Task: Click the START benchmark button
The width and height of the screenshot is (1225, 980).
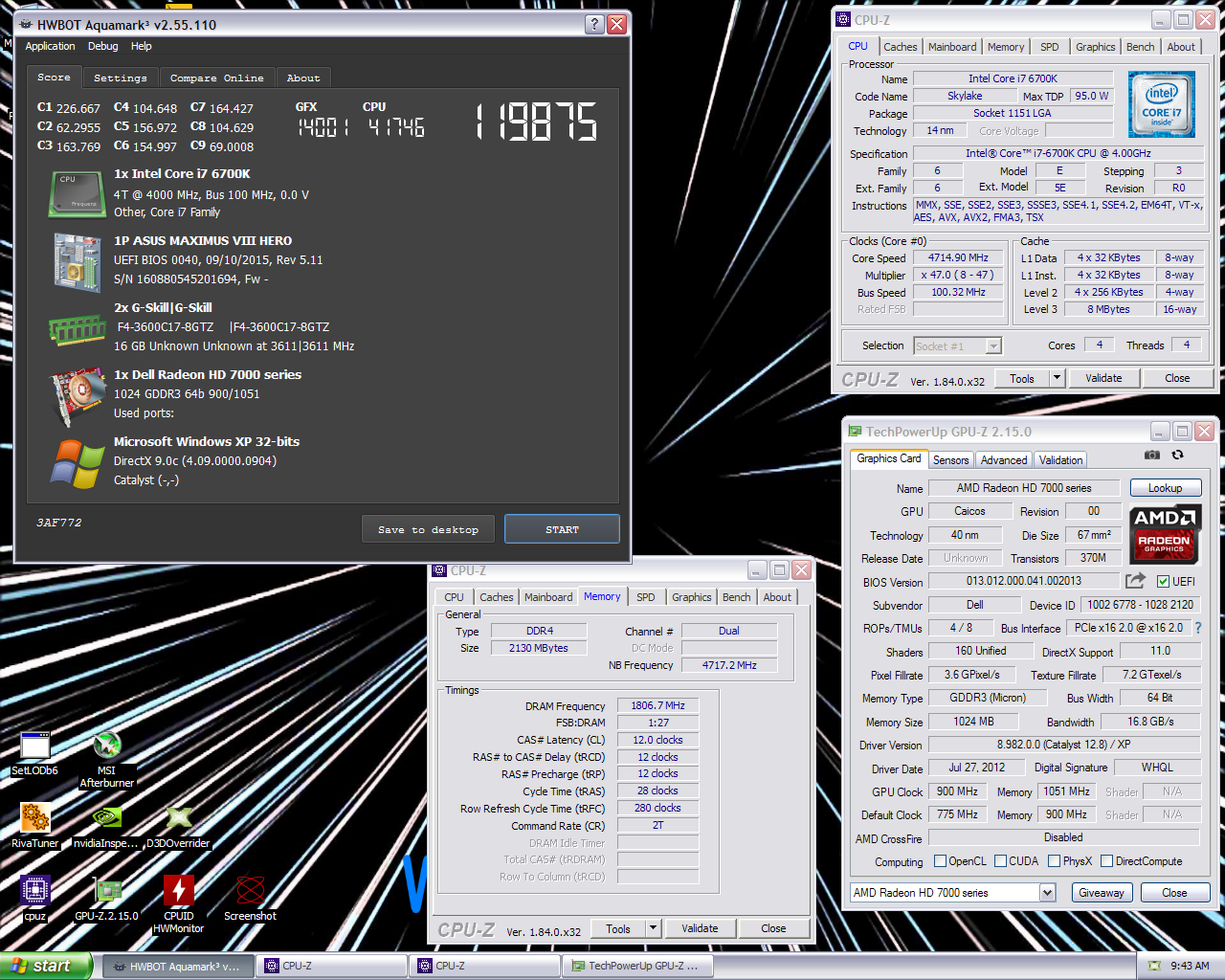Action: pos(562,529)
